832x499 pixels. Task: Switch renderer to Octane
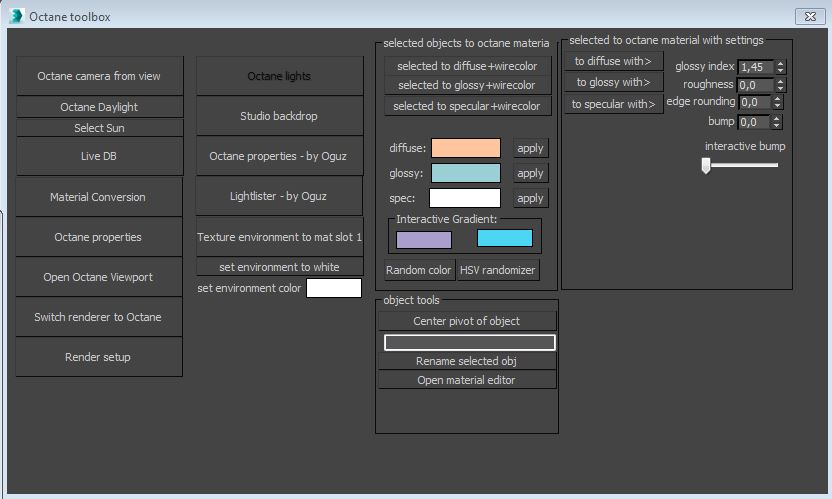tap(98, 317)
